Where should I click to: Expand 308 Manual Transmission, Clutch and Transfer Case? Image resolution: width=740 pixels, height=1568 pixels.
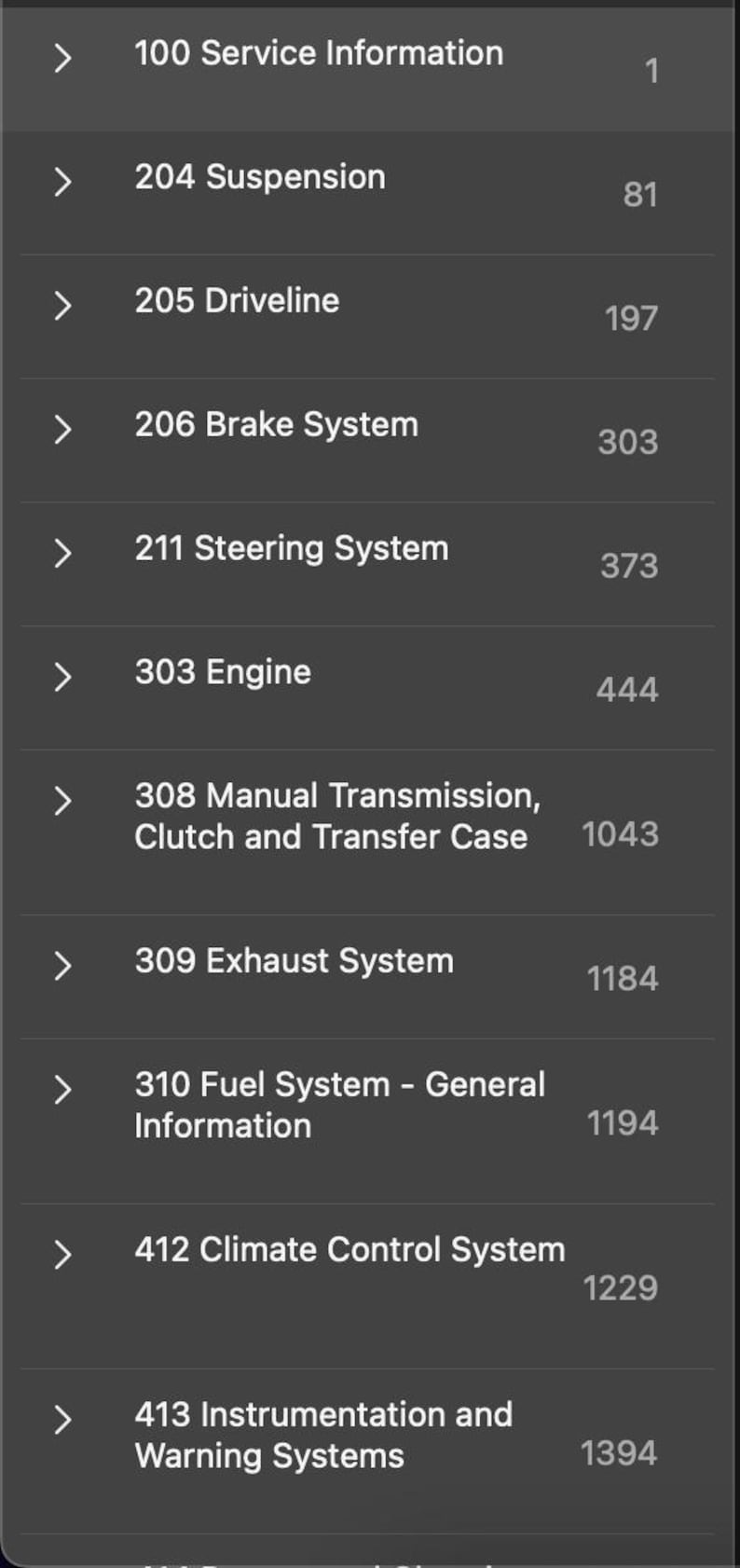(63, 801)
